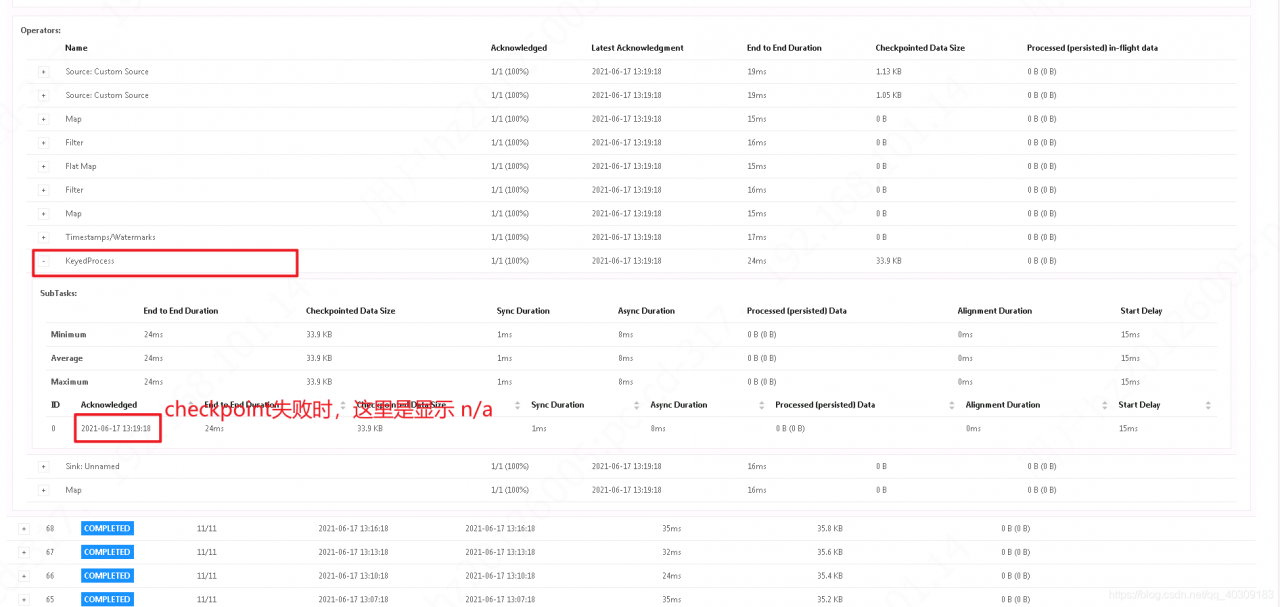Click the Operators: heading
The height and width of the screenshot is (607, 1280).
click(41, 30)
